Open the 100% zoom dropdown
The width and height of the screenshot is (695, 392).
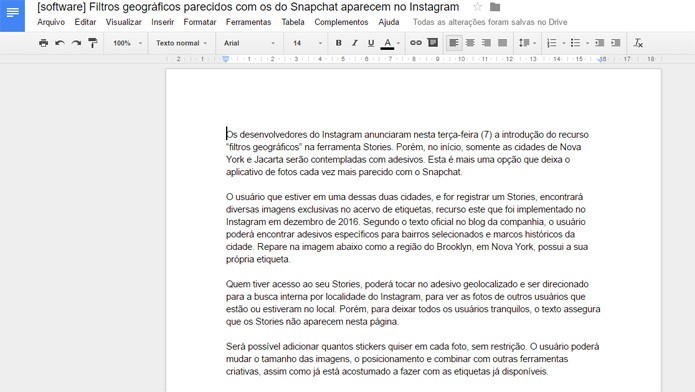pyautogui.click(x=127, y=43)
